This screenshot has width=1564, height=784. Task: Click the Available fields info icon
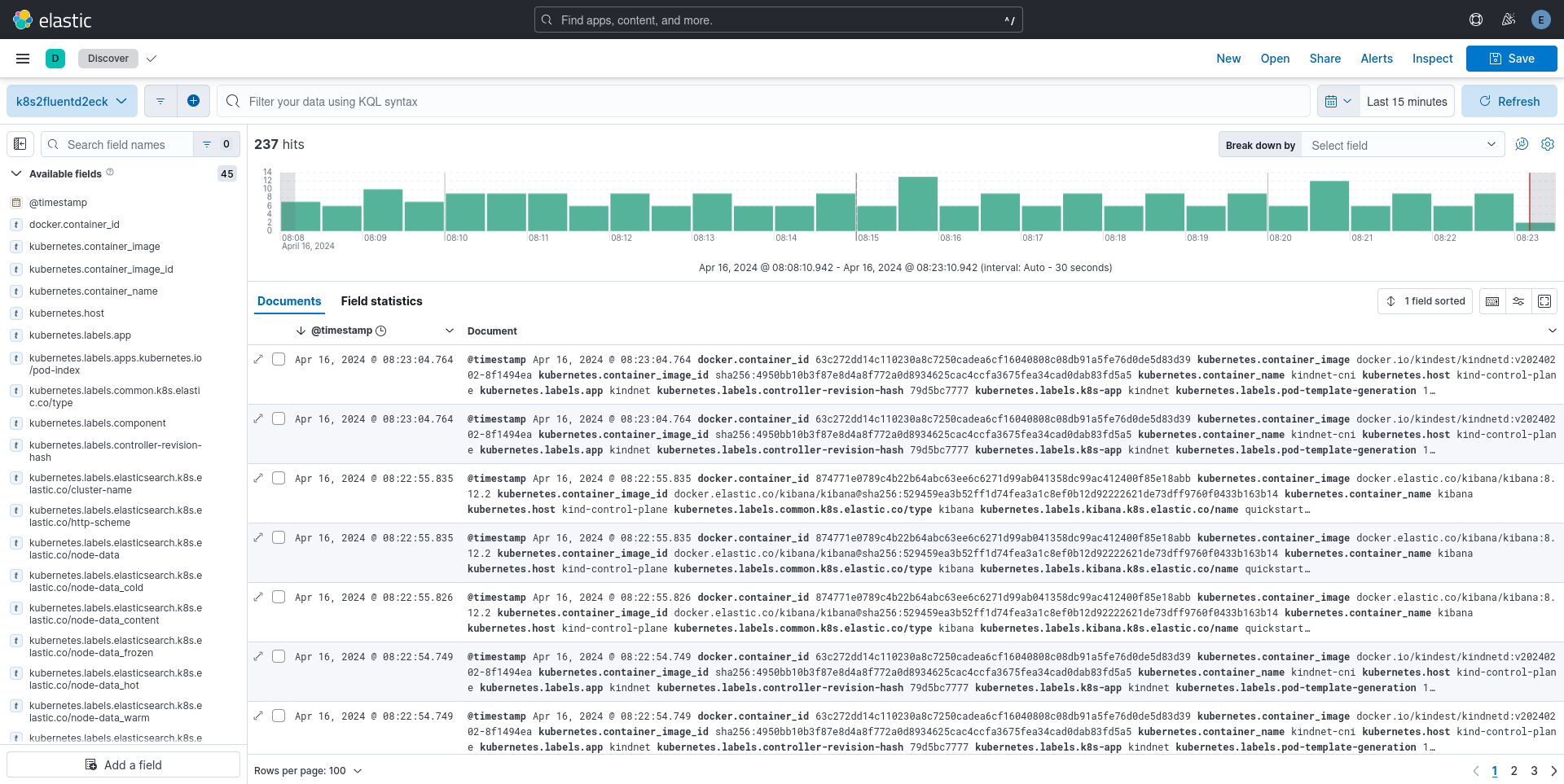[110, 173]
